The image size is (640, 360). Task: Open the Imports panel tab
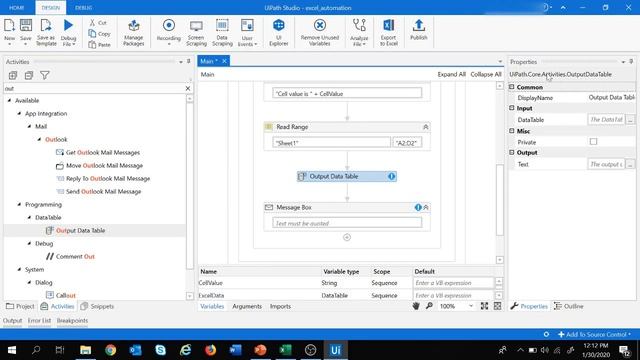pos(280,306)
